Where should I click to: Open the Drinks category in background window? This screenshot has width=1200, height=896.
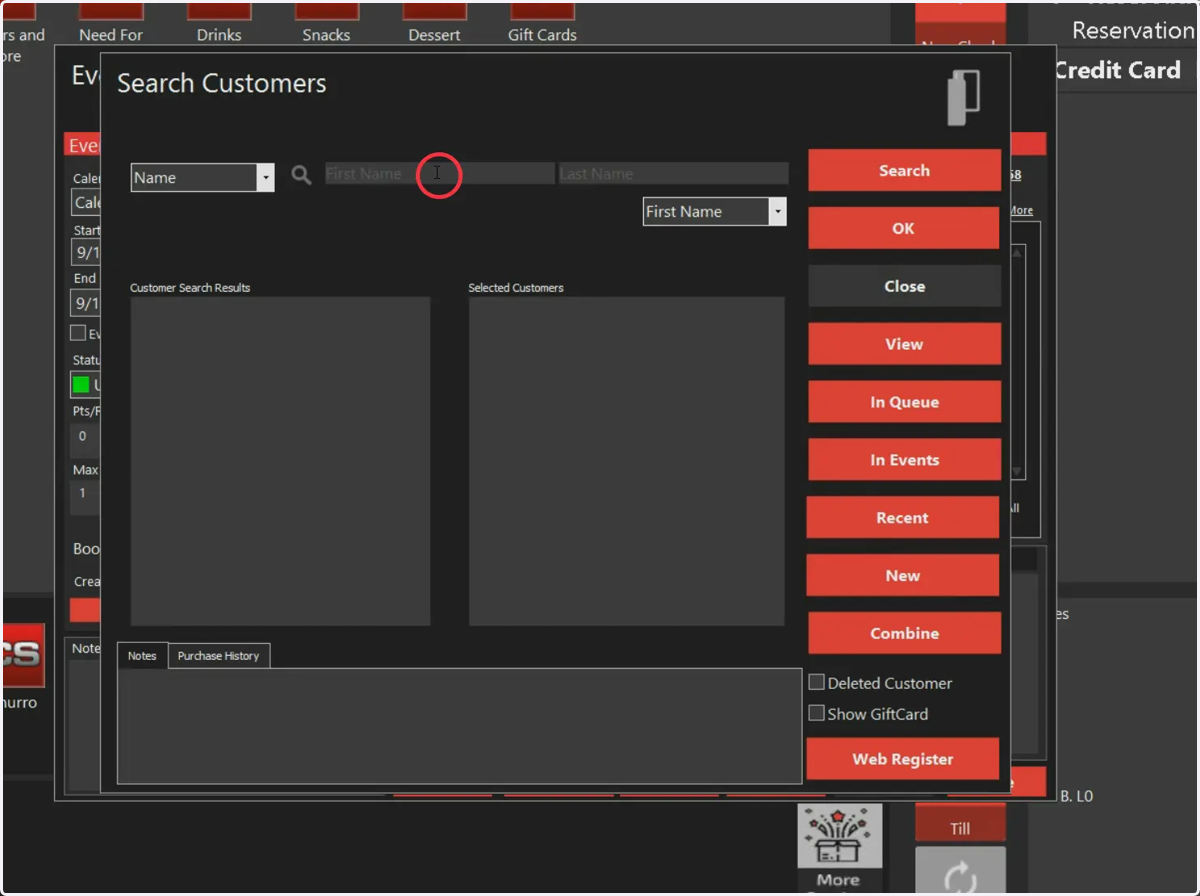219,22
